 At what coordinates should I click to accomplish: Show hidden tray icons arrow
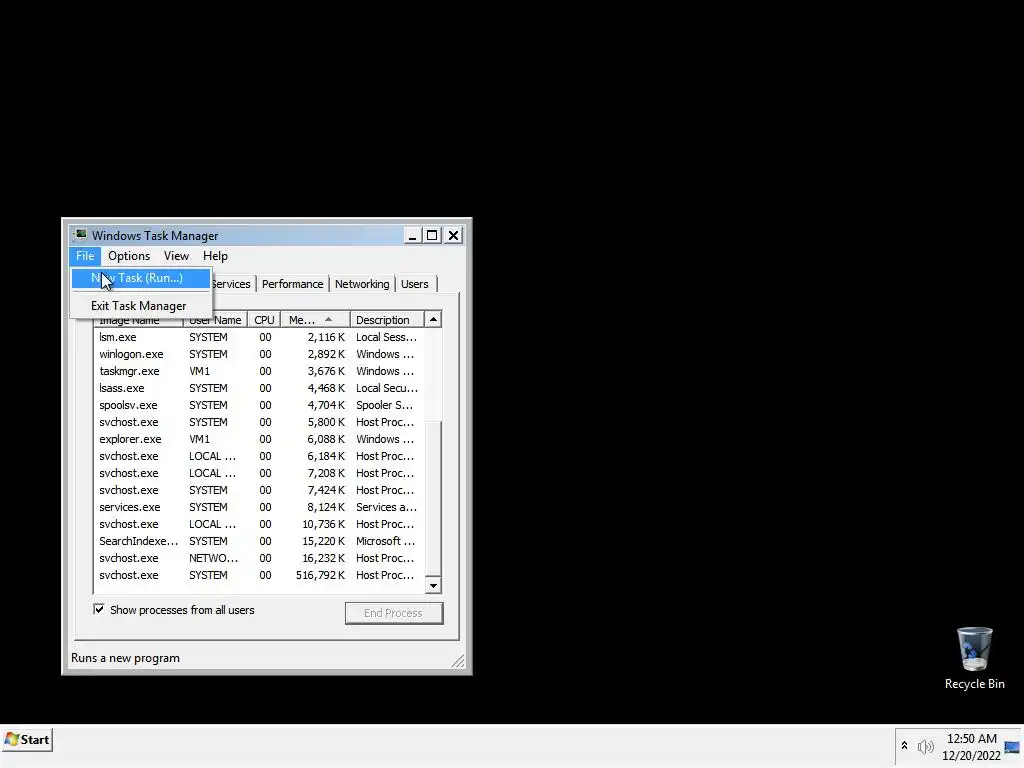904,745
